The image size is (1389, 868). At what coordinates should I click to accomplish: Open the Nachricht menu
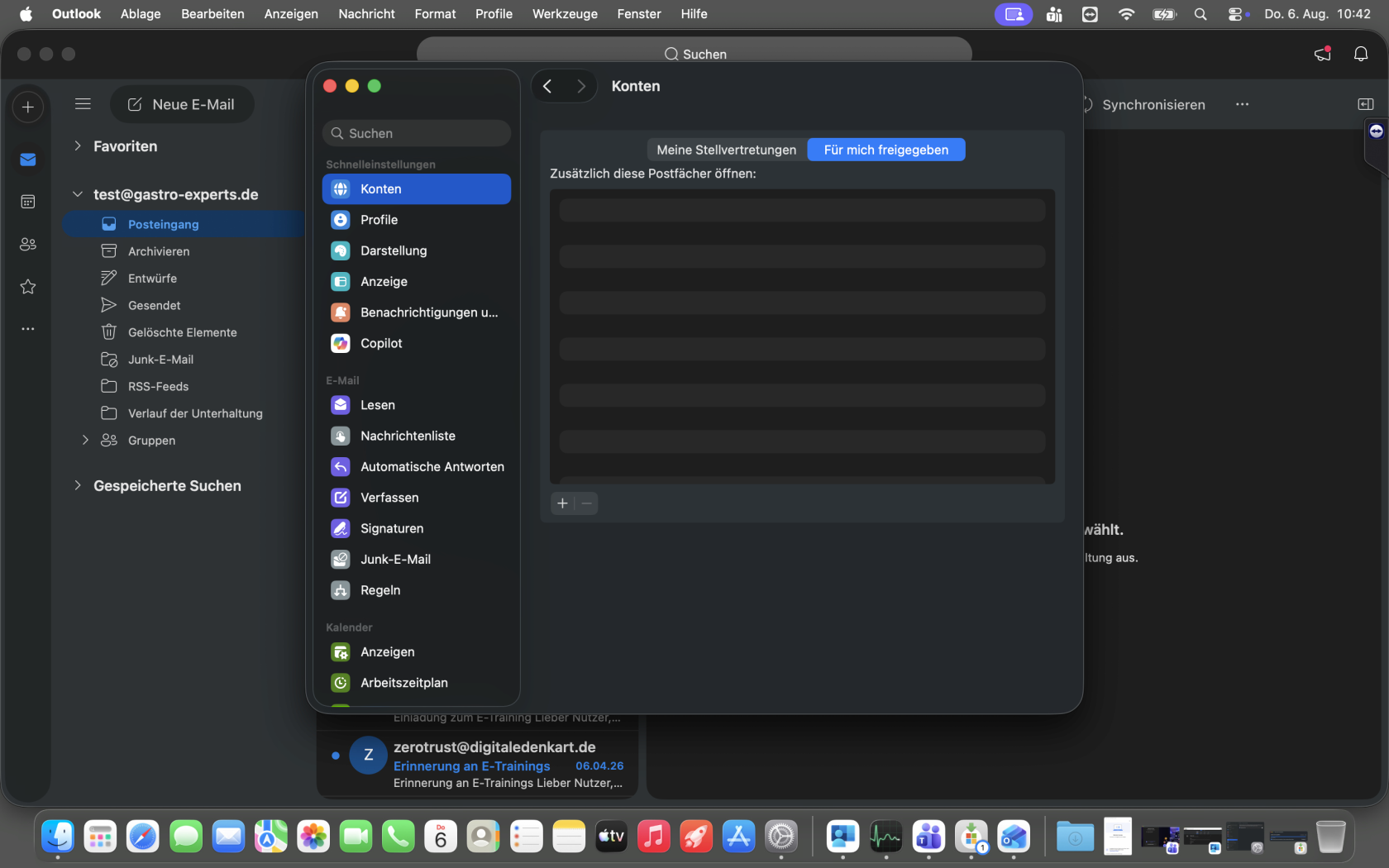[x=366, y=14]
